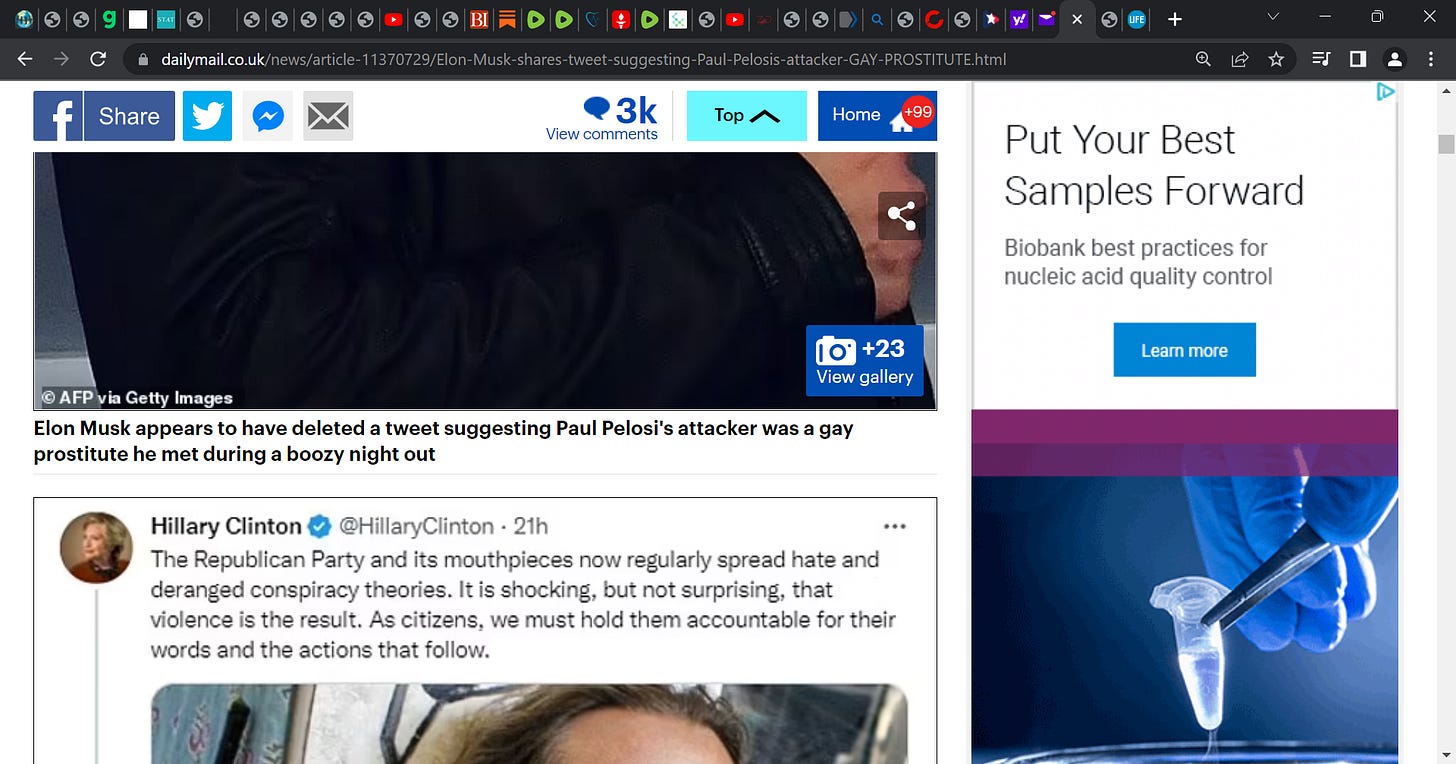1456x764 pixels.
Task: Open the three-dot menu on Hillary Clinton's tweet
Action: [x=894, y=527]
